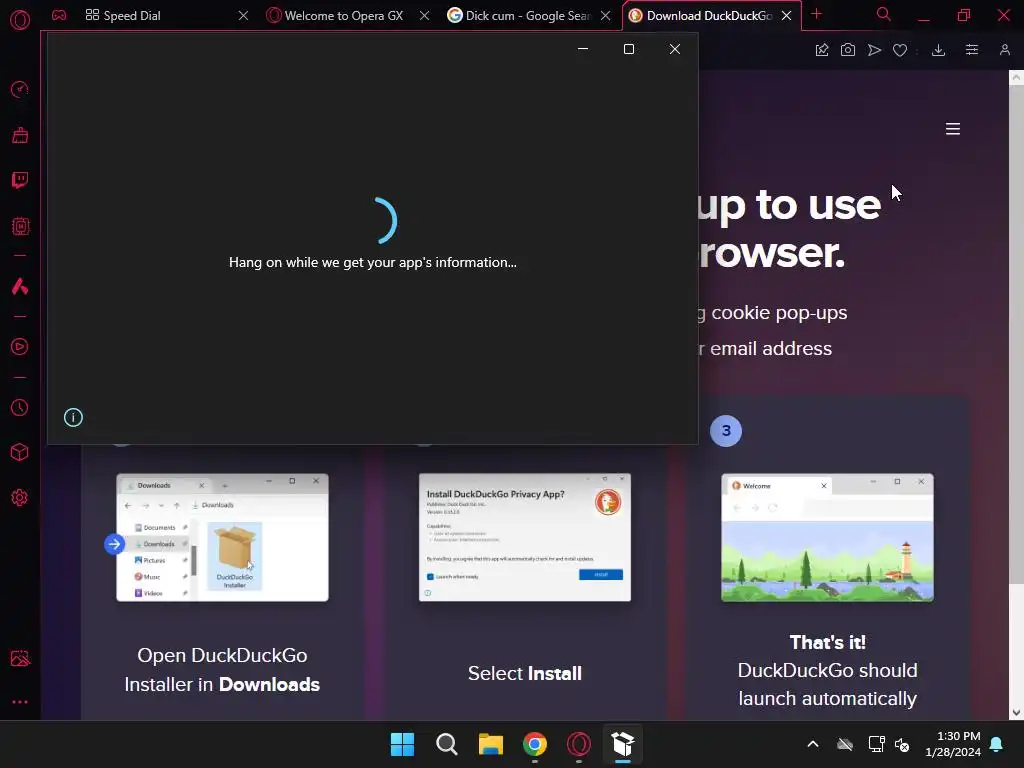The image size is (1024, 768).
Task: Click Opera GX icon on taskbar
Action: (x=579, y=744)
